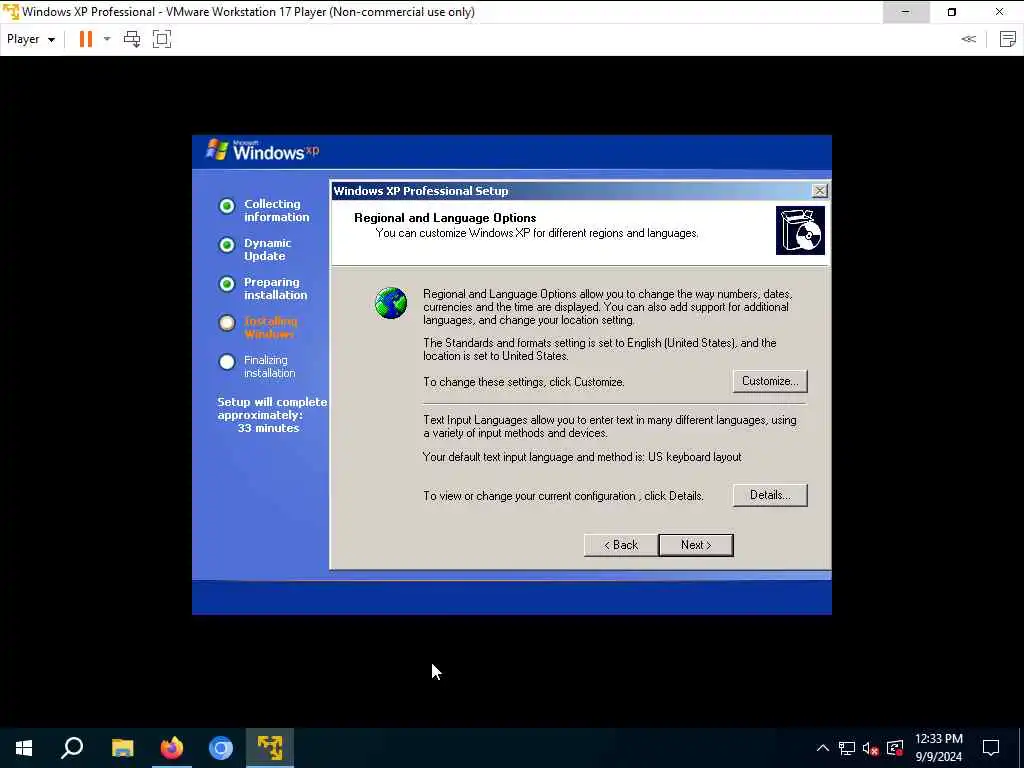1024x768 pixels.
Task: Click the Preparing installation step indicator
Action: point(227,284)
